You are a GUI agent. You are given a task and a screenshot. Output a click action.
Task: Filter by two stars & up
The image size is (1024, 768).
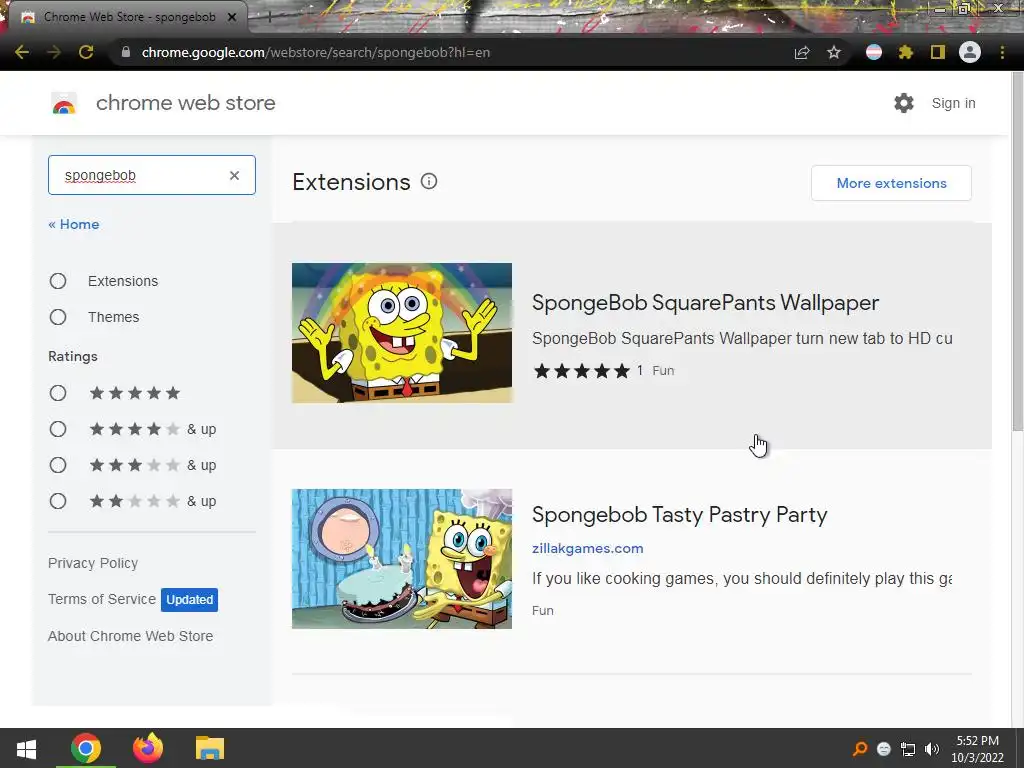coord(58,501)
